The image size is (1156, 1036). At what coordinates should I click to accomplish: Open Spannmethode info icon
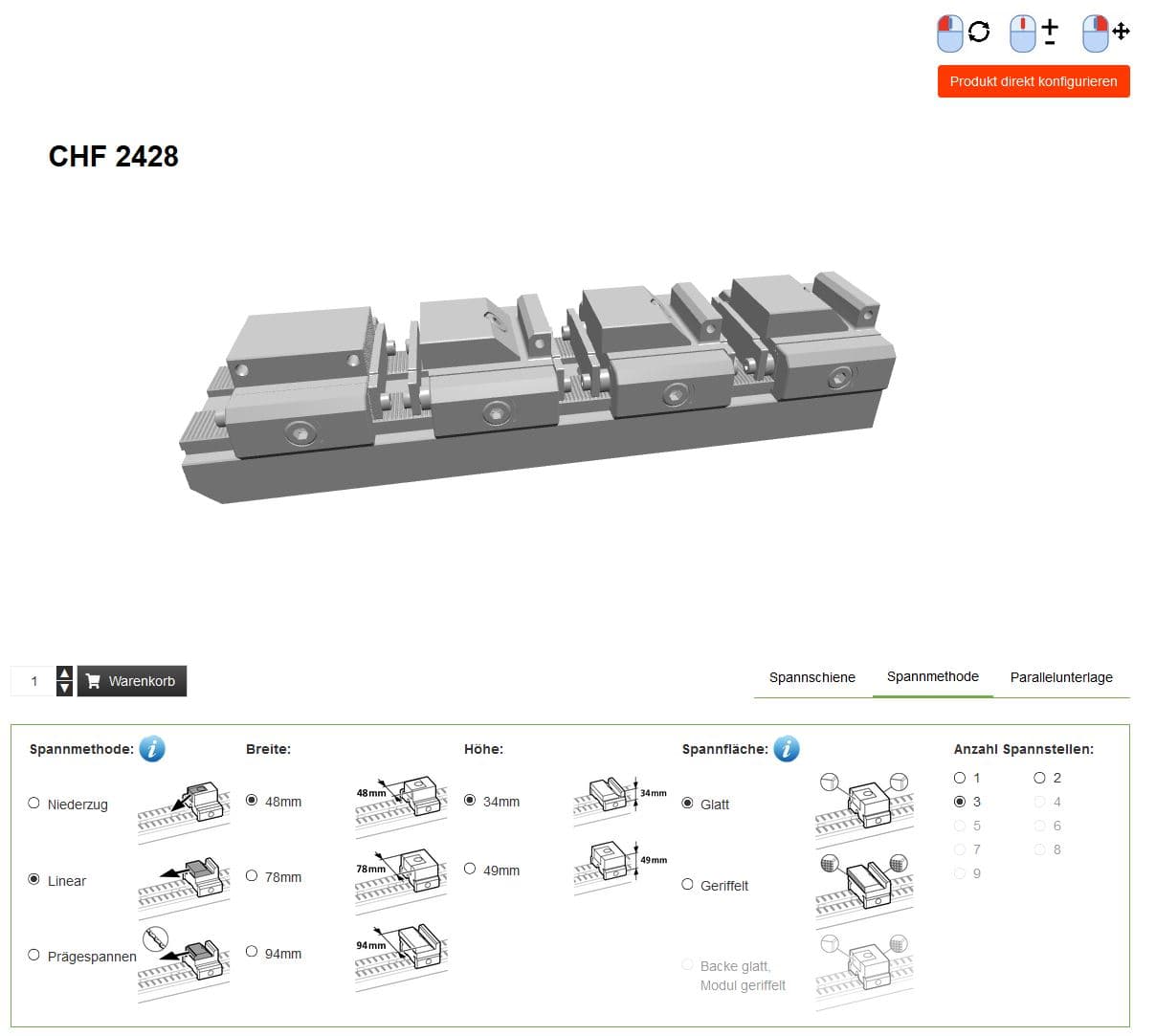[x=152, y=749]
